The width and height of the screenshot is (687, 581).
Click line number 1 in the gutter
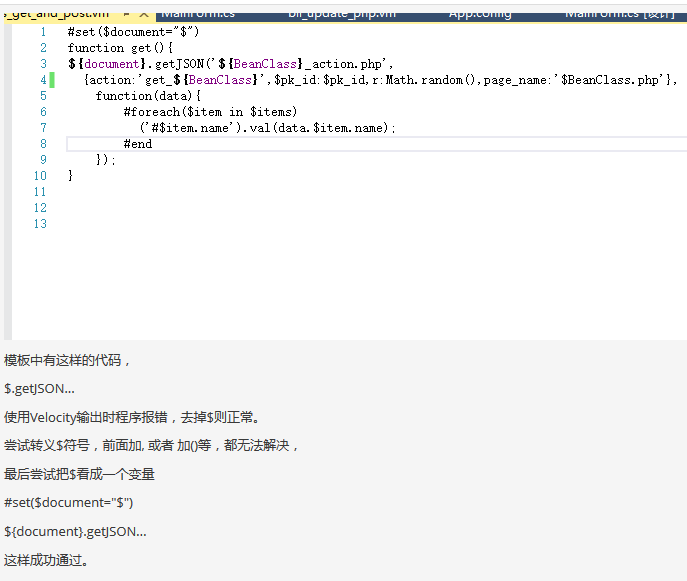[x=43, y=32]
